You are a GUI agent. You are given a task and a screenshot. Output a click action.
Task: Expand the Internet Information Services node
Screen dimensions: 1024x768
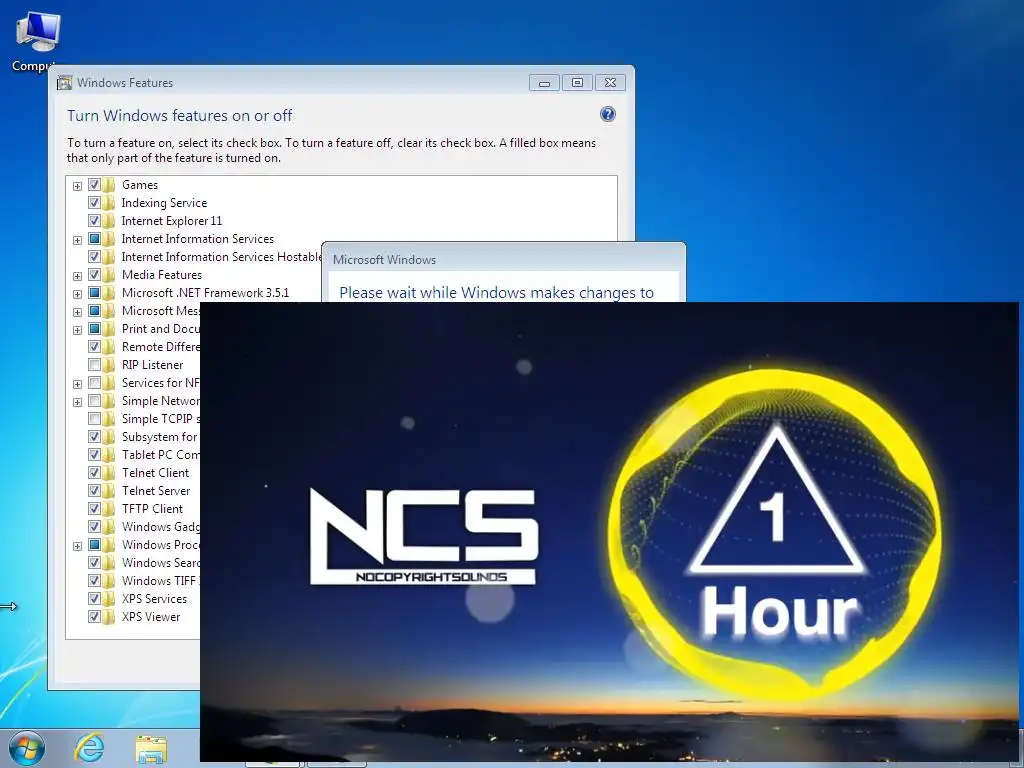[77, 240]
